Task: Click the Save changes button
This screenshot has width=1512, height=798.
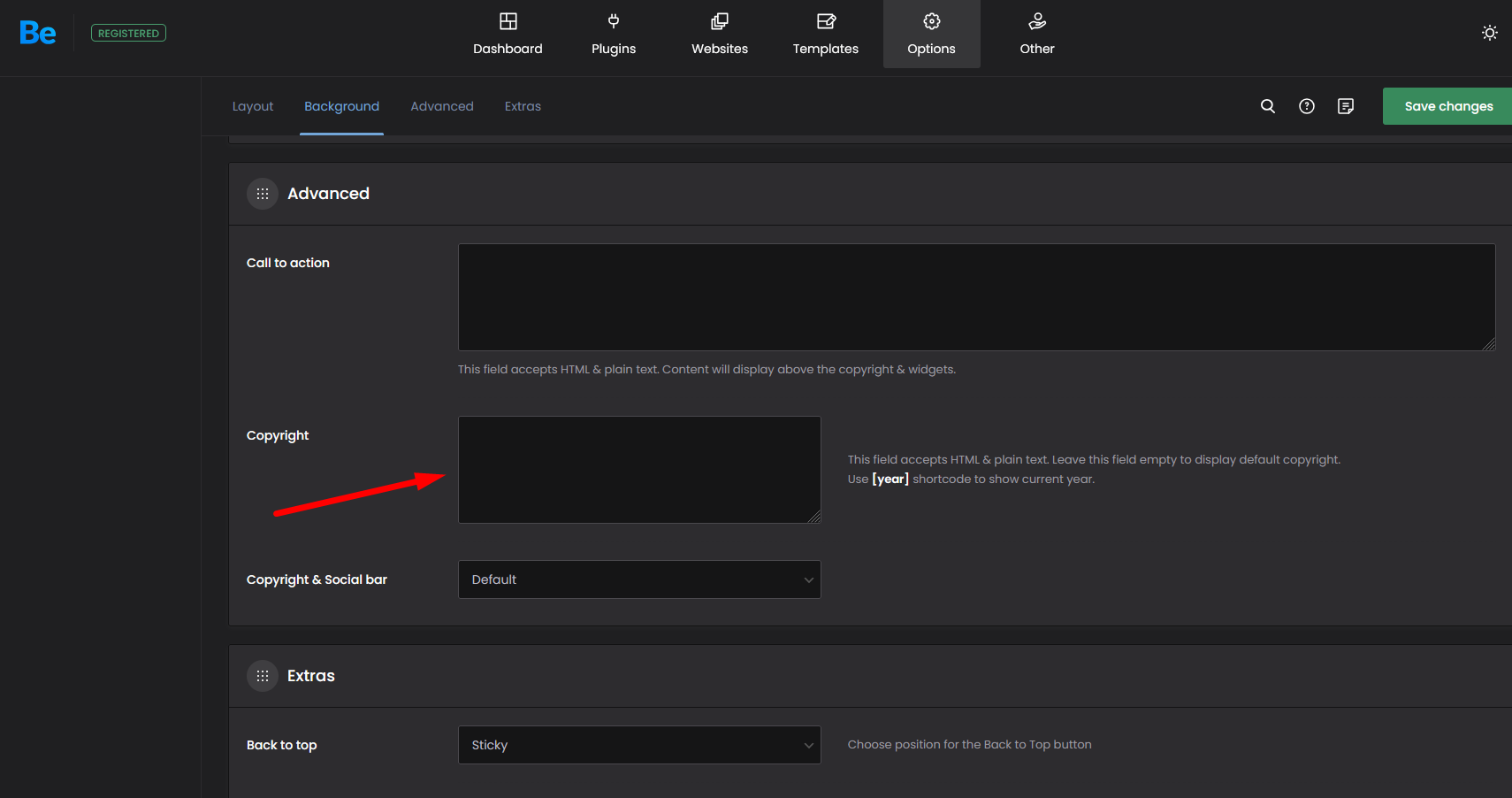Action: tap(1447, 106)
